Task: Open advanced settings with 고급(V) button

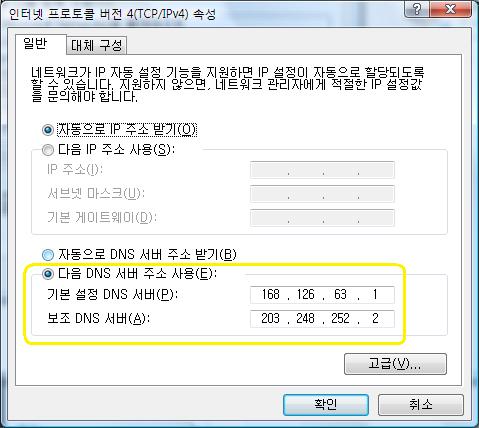Action: coord(395,364)
